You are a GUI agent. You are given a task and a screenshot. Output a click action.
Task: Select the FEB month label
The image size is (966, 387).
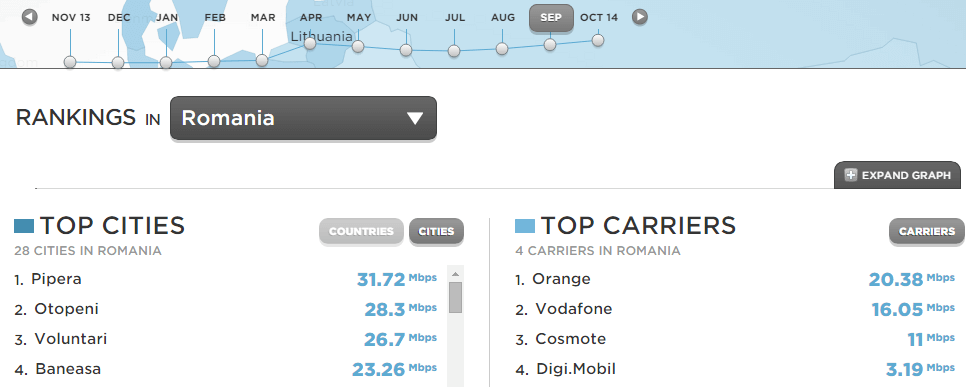[215, 17]
